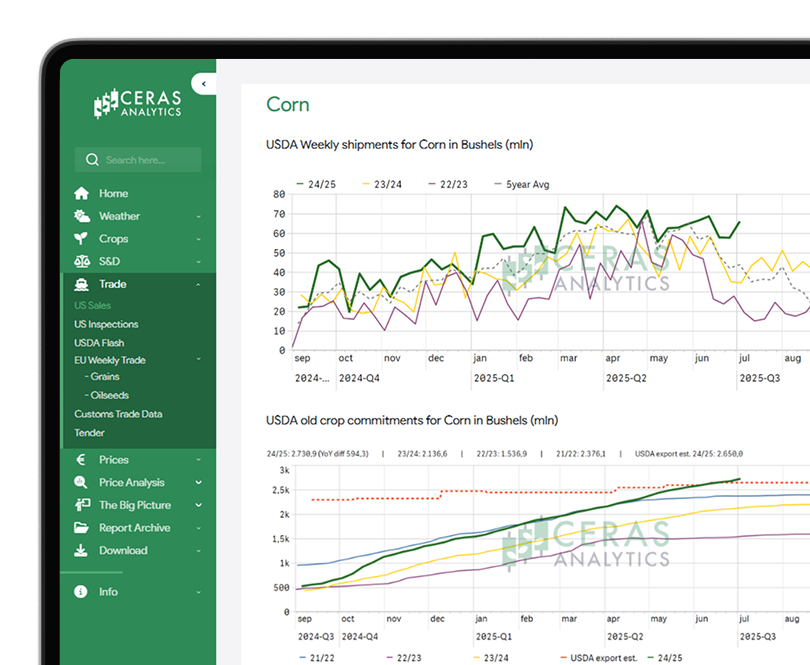Open the Tender page

click(89, 433)
